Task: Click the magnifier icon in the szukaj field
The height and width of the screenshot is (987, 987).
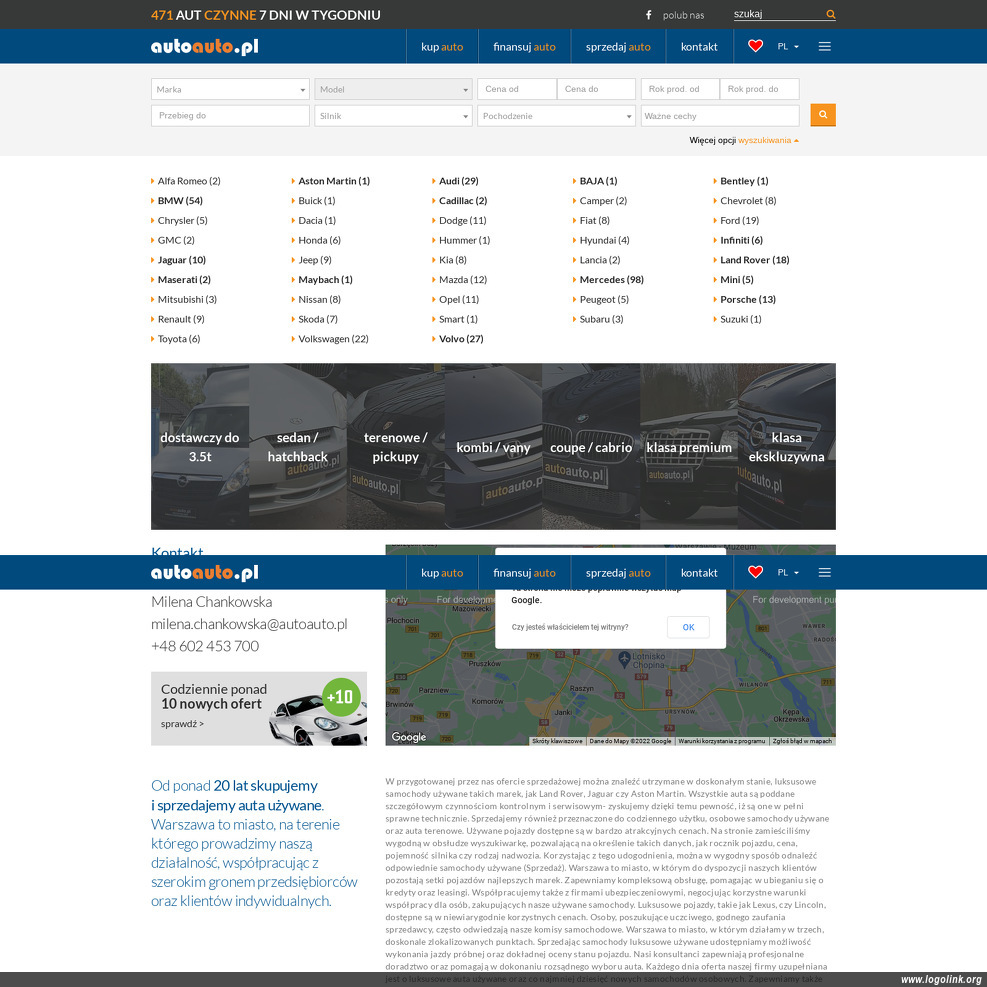Action: coord(830,14)
